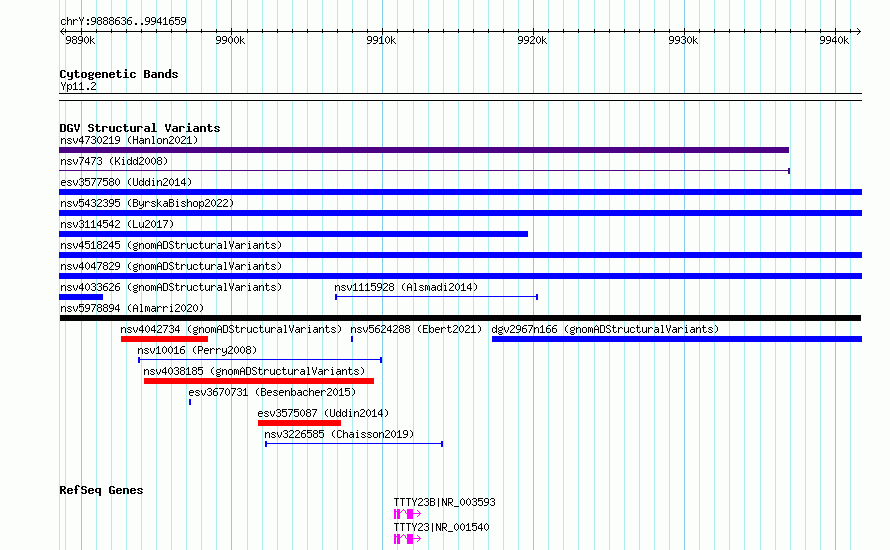
Task: Click the blue nsv5432395 variant bar
Action: [460, 213]
